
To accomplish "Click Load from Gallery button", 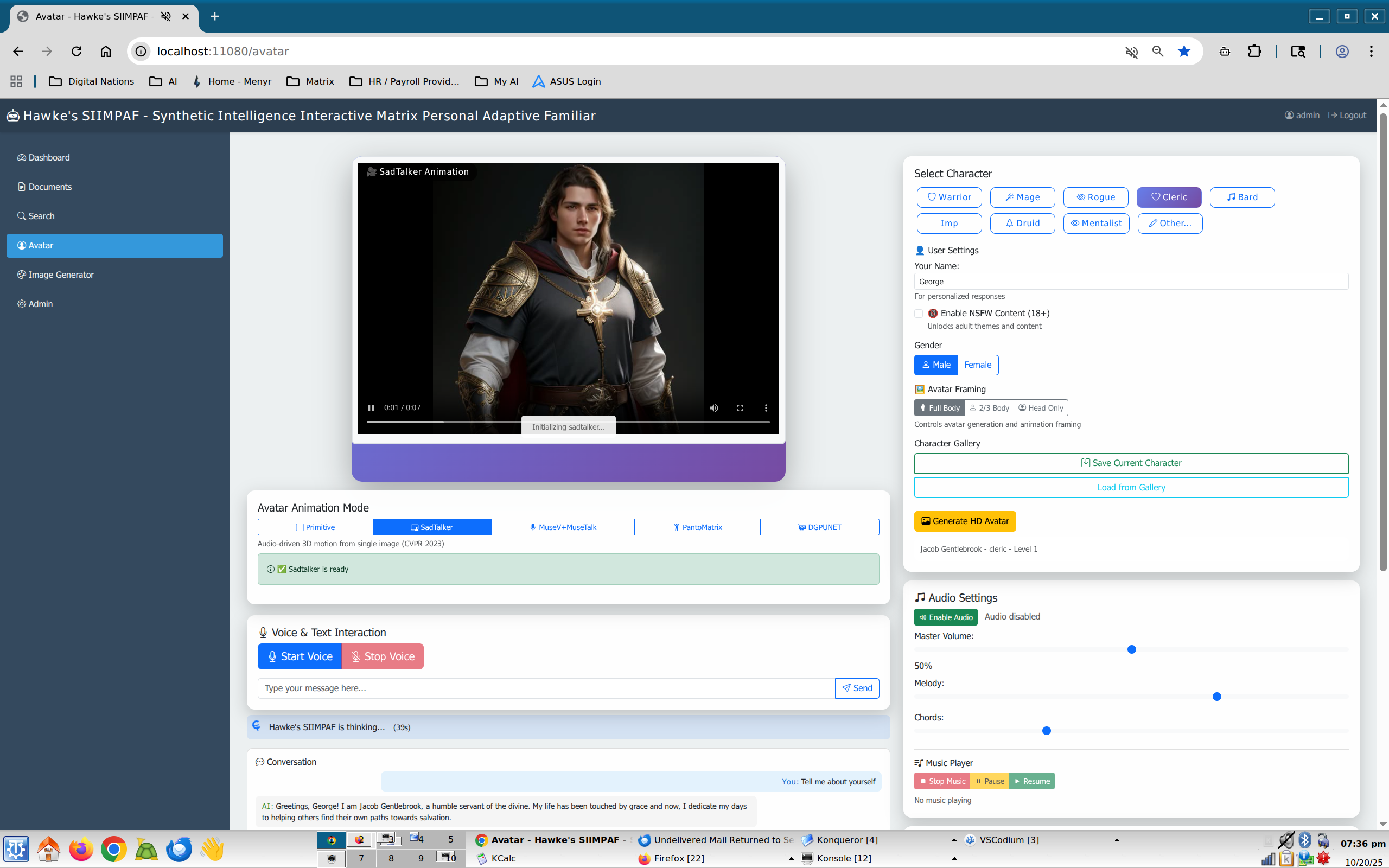I will [x=1131, y=487].
